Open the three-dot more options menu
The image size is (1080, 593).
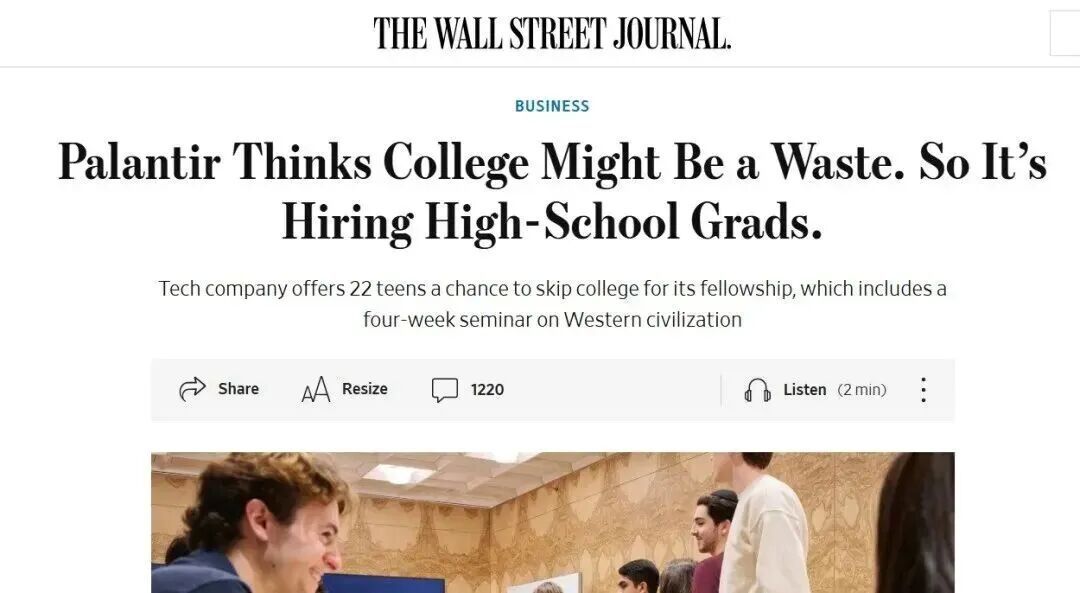click(923, 390)
